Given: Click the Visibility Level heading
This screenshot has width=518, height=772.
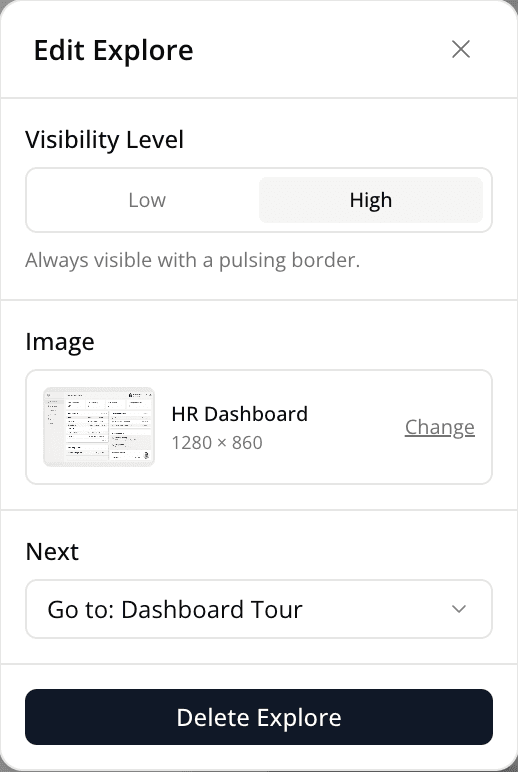Looking at the screenshot, I should click(x=104, y=139).
